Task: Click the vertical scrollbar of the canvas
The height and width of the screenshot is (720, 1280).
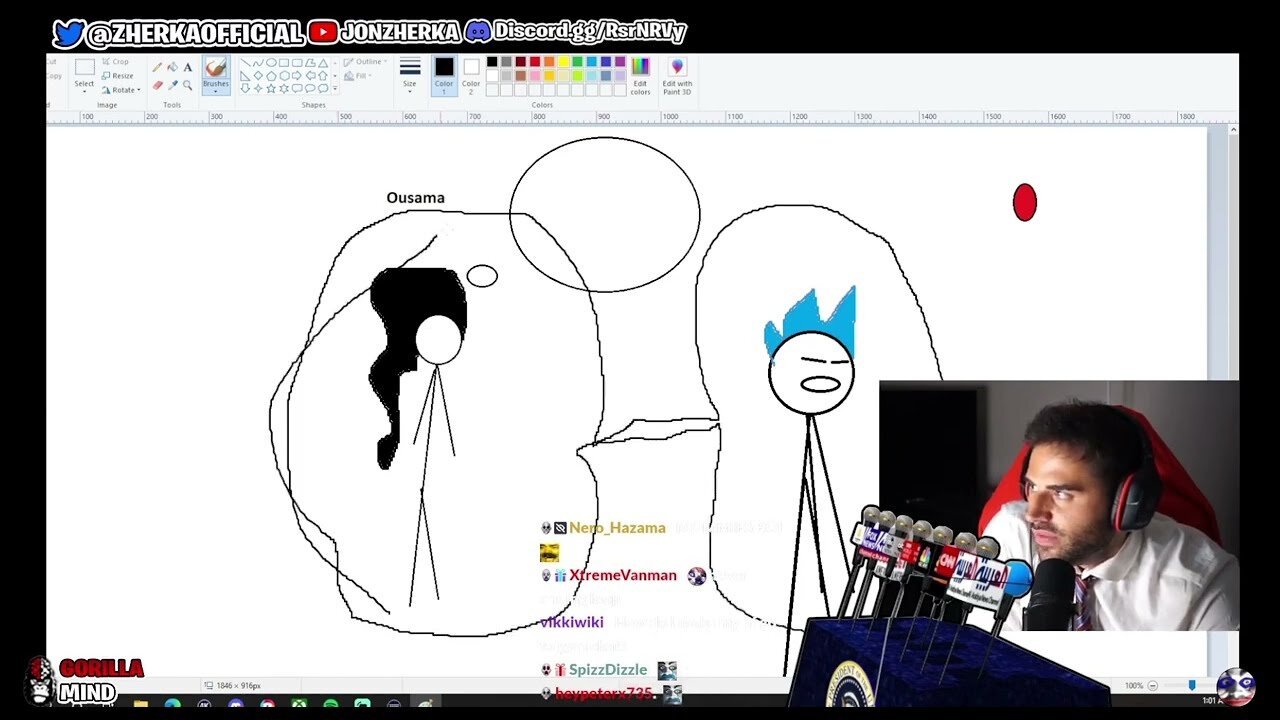Action: point(1233,400)
